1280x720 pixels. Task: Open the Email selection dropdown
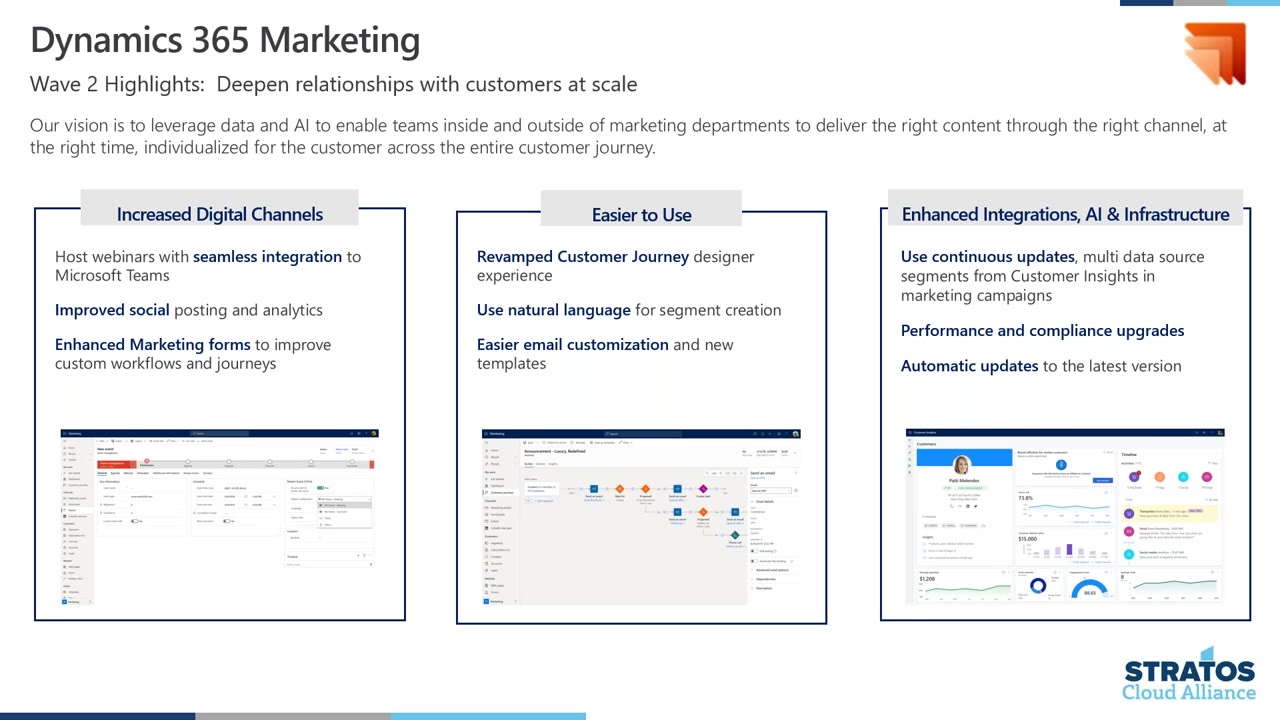click(x=771, y=491)
